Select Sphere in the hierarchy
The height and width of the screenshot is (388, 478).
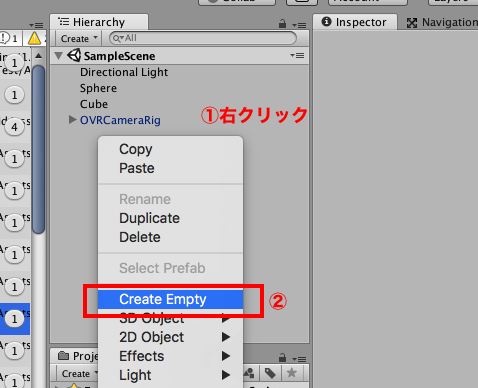[x=98, y=88]
